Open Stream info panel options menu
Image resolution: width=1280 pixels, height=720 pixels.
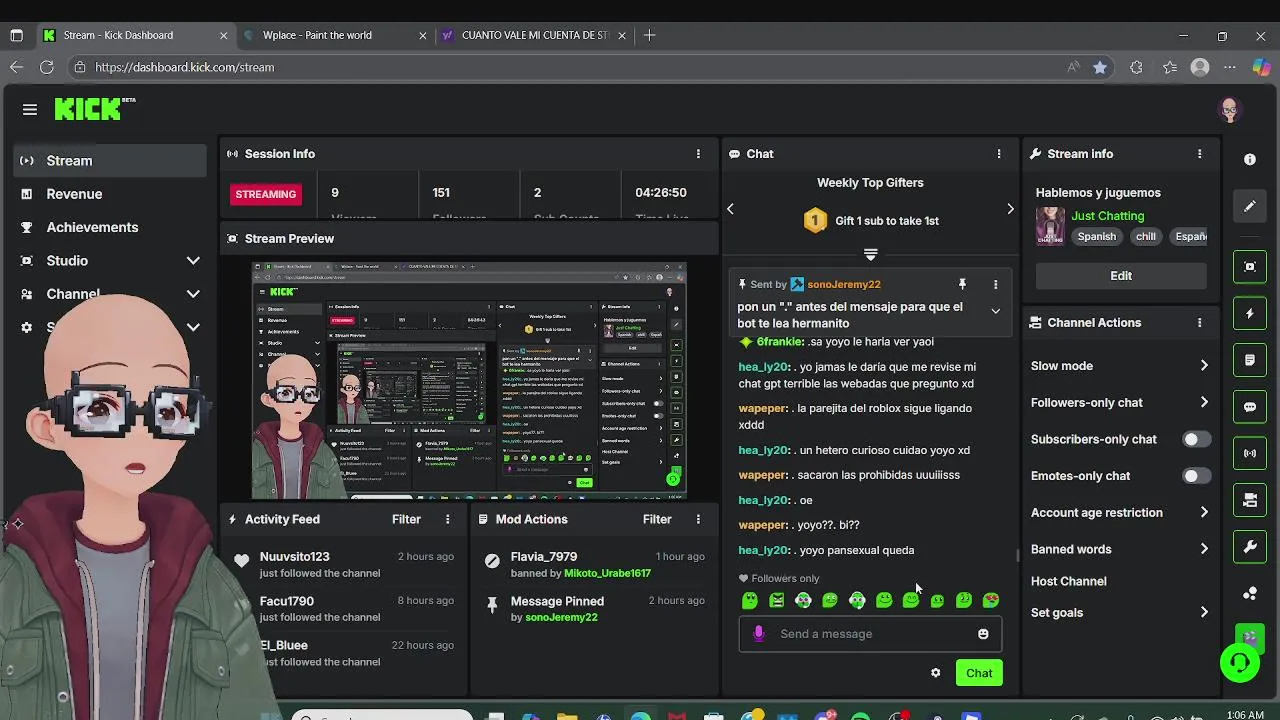(1199, 154)
